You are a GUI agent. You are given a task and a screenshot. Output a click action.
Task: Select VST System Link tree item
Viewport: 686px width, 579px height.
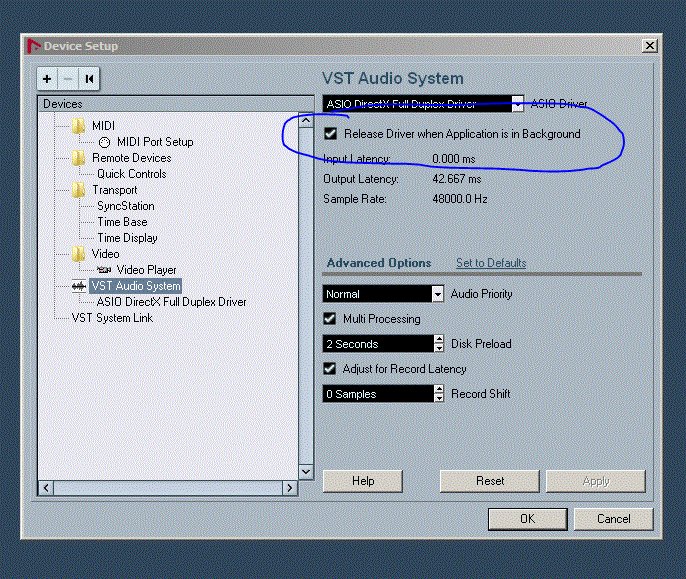coord(112,318)
